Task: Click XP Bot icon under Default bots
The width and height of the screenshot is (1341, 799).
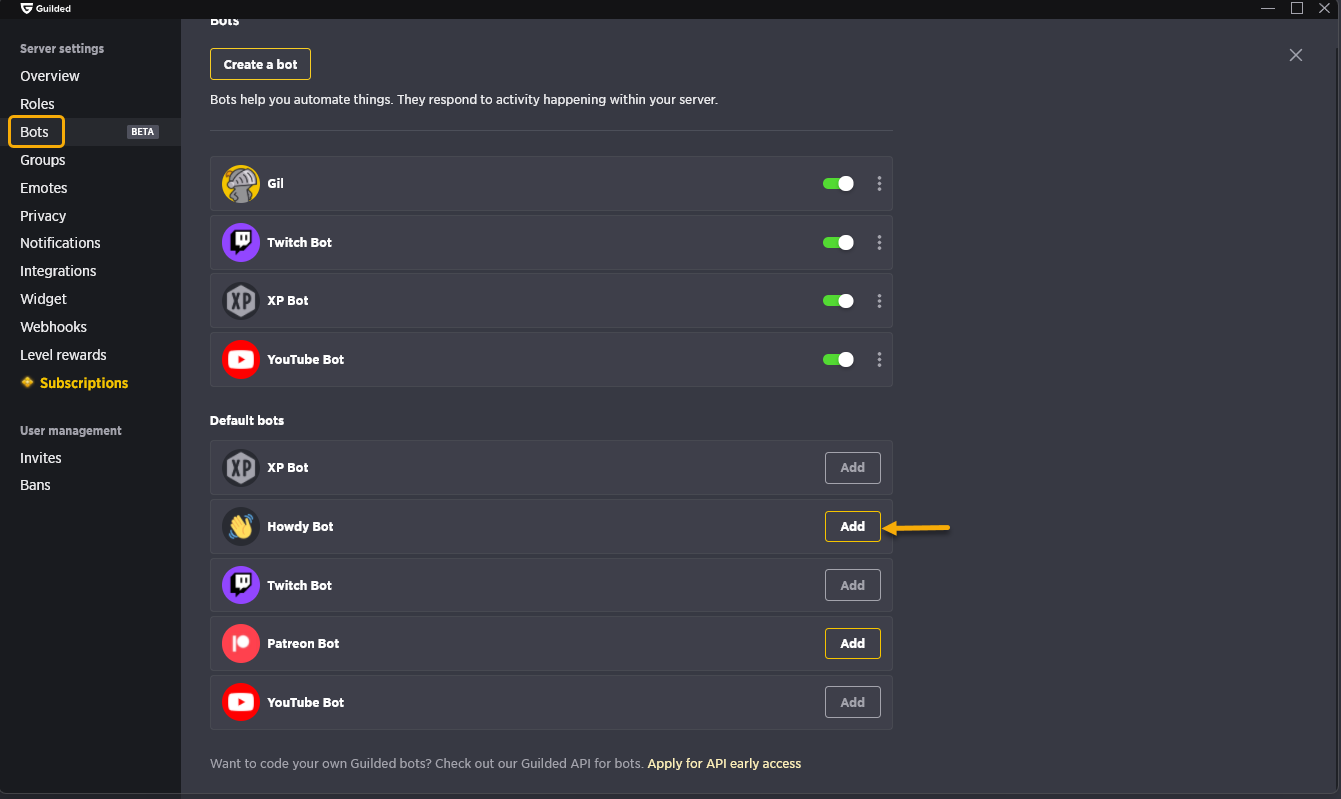Action: pyautogui.click(x=241, y=468)
